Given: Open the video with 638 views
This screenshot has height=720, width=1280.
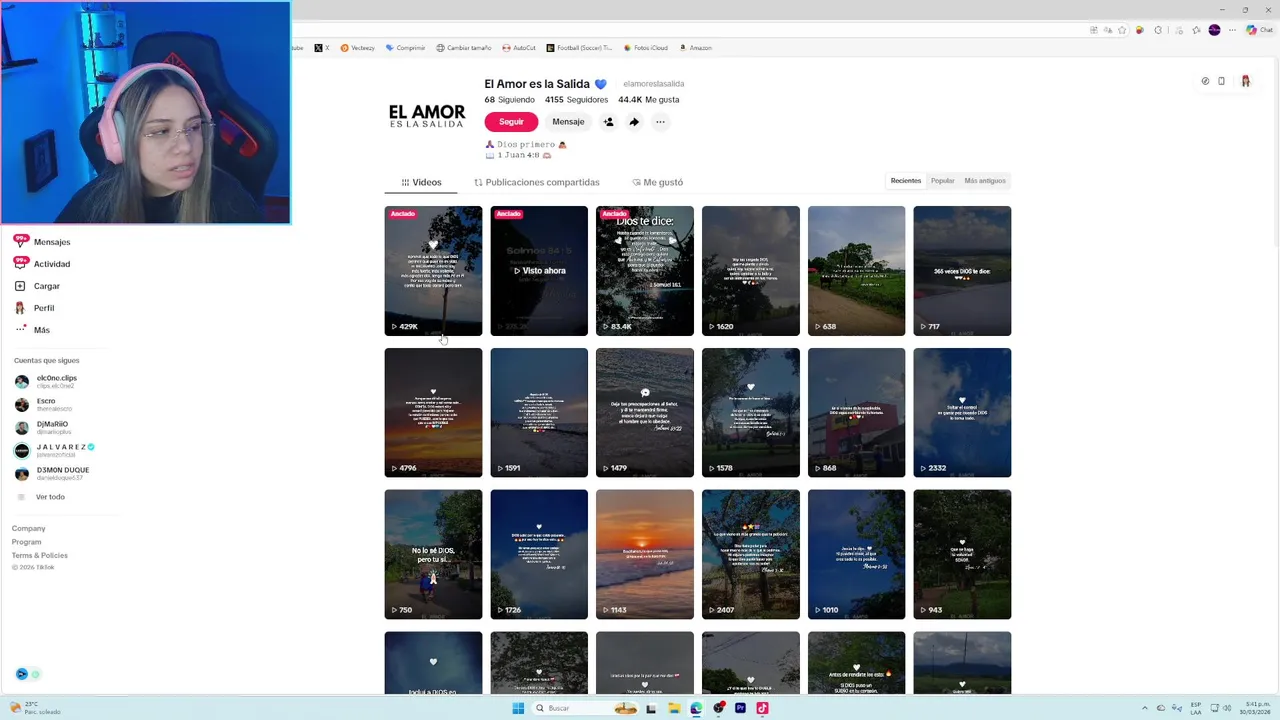Looking at the screenshot, I should point(857,271).
